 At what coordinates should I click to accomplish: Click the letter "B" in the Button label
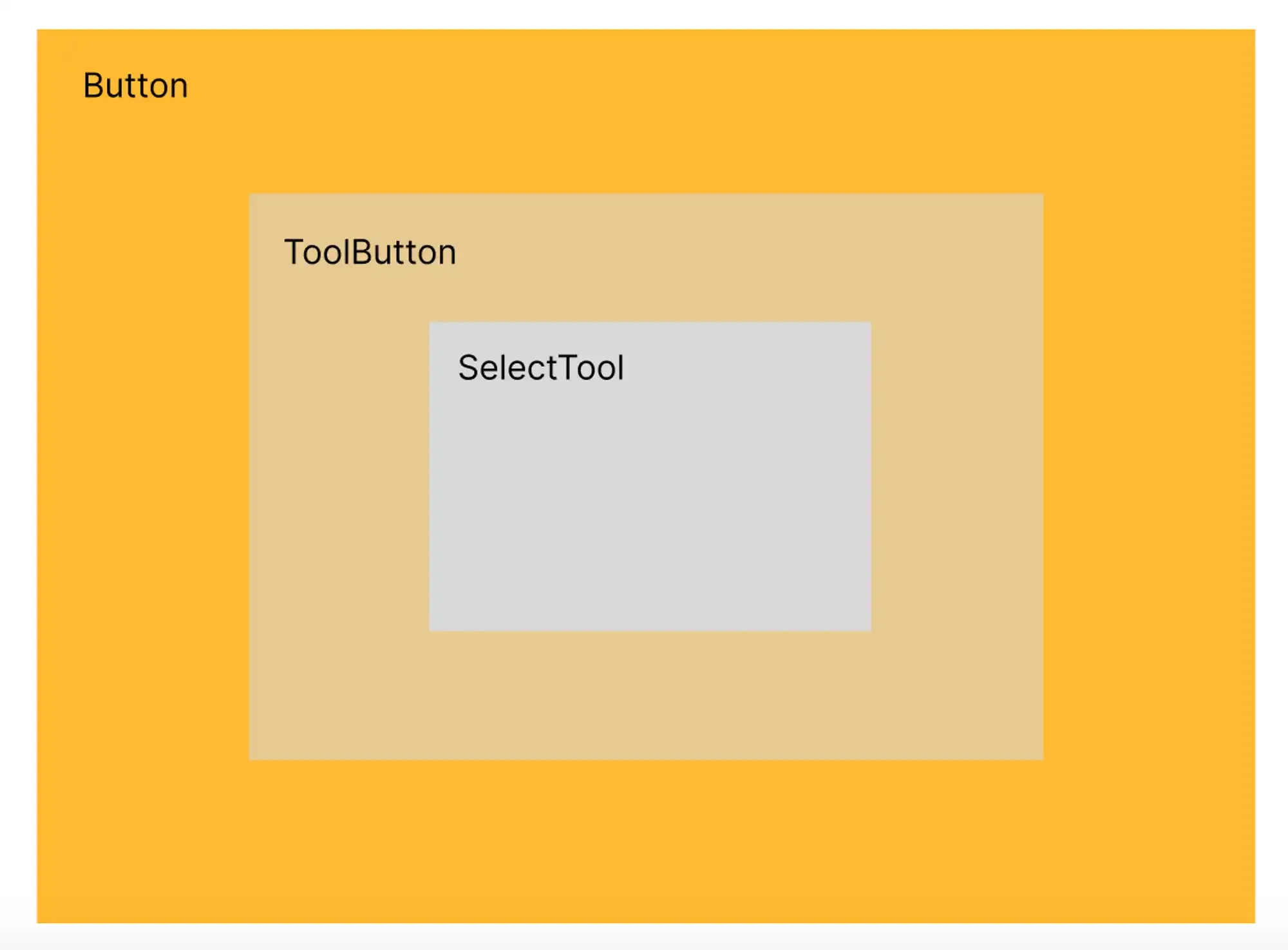tap(93, 86)
